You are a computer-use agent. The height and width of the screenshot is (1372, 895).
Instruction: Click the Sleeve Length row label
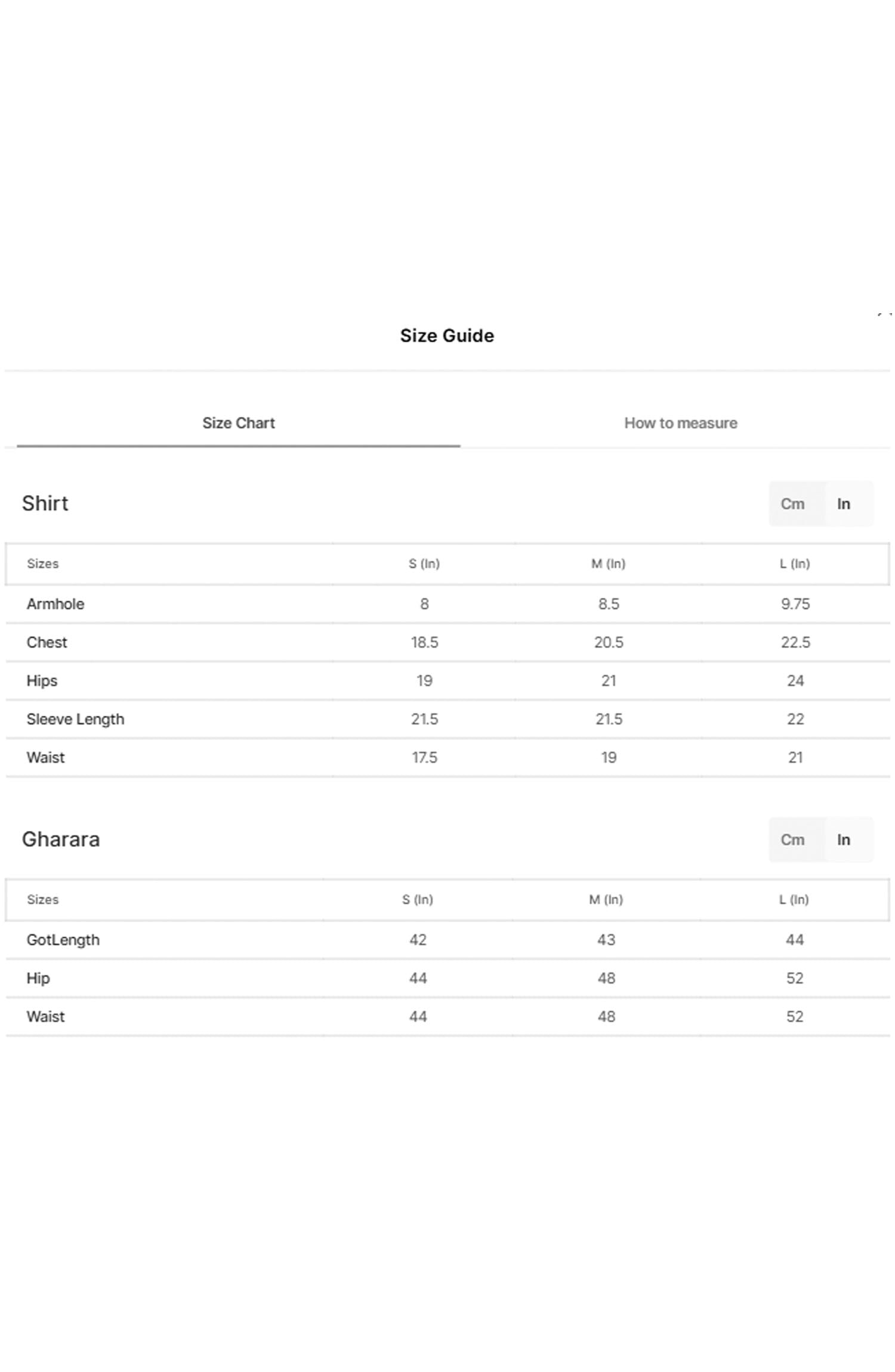(x=76, y=719)
